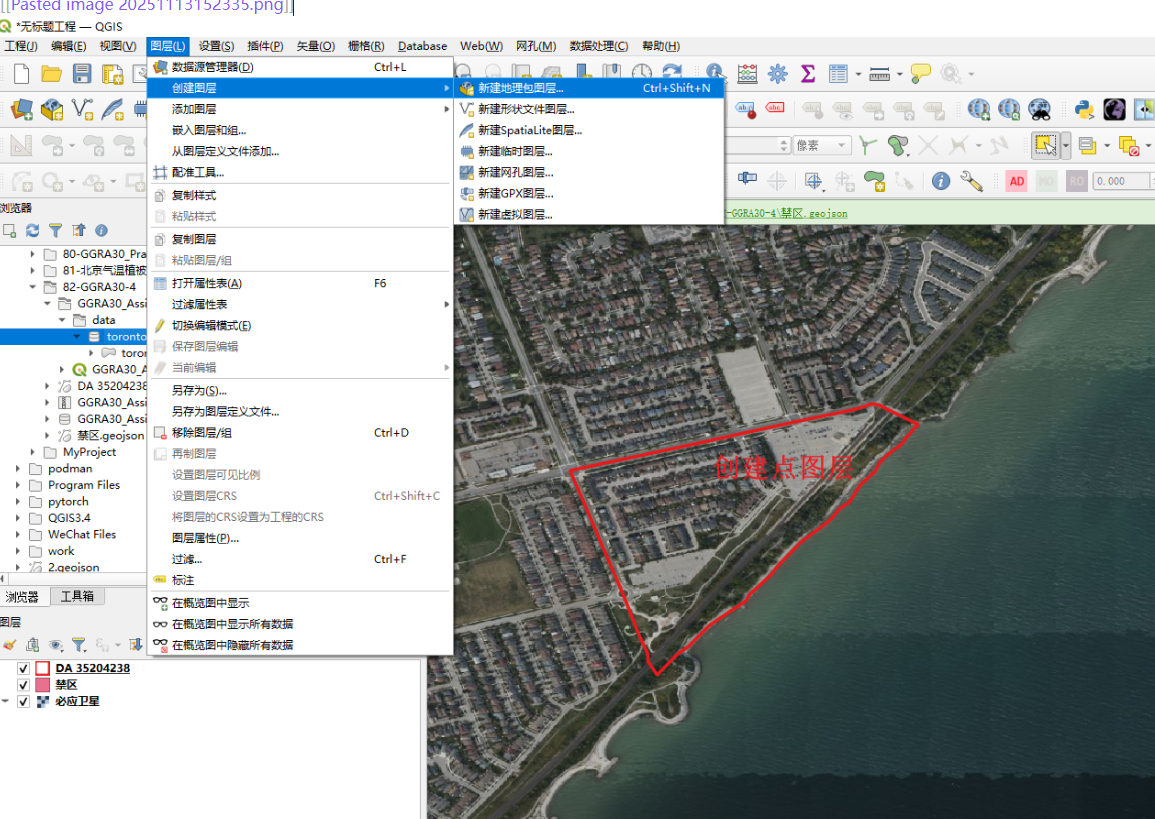Toggle visibility of 禁区 layer
The image size is (1155, 819).
23,685
